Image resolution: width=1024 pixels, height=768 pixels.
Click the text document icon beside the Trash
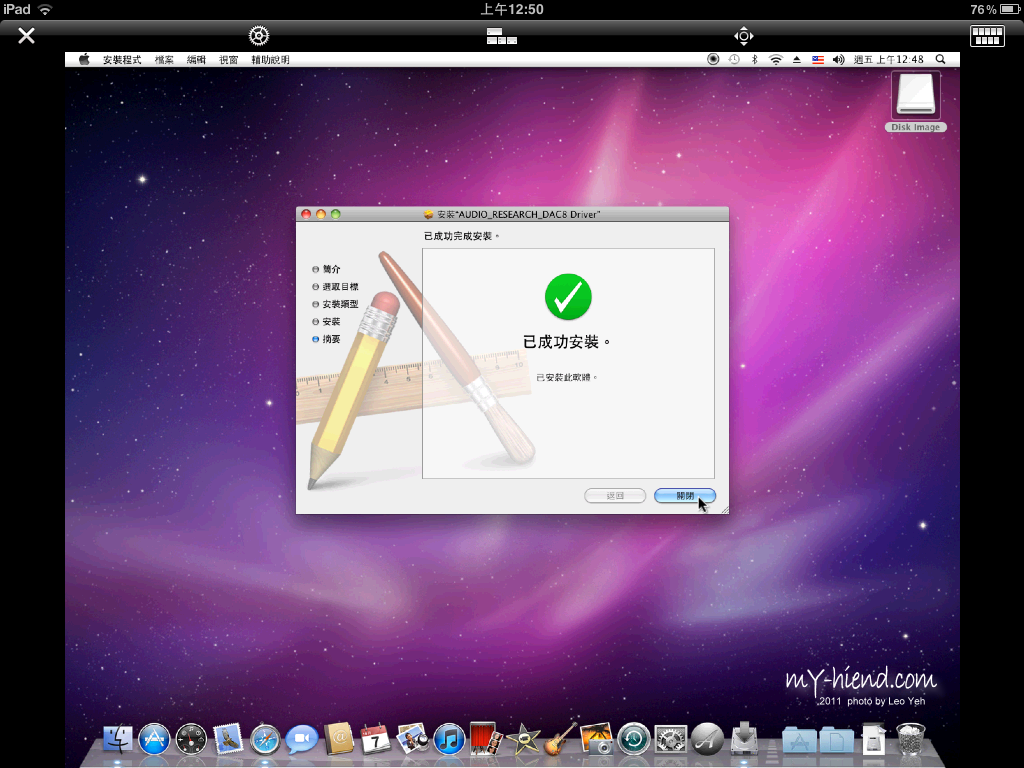click(874, 739)
